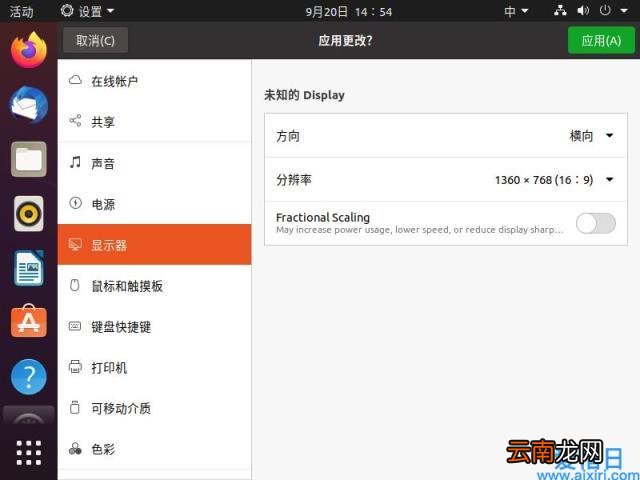Open LibreOffice Writer from the dock
The image size is (640, 480).
[29, 268]
